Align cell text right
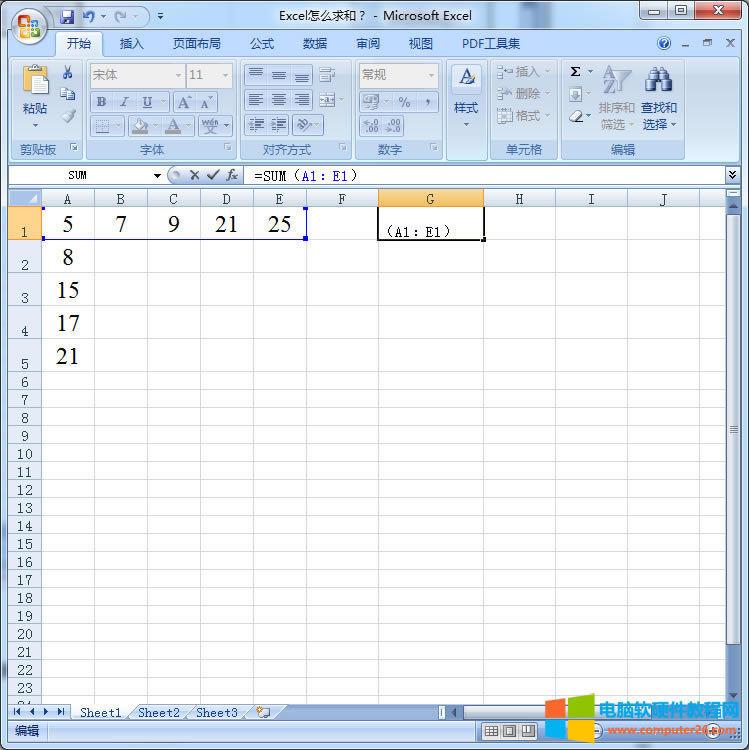 point(302,100)
